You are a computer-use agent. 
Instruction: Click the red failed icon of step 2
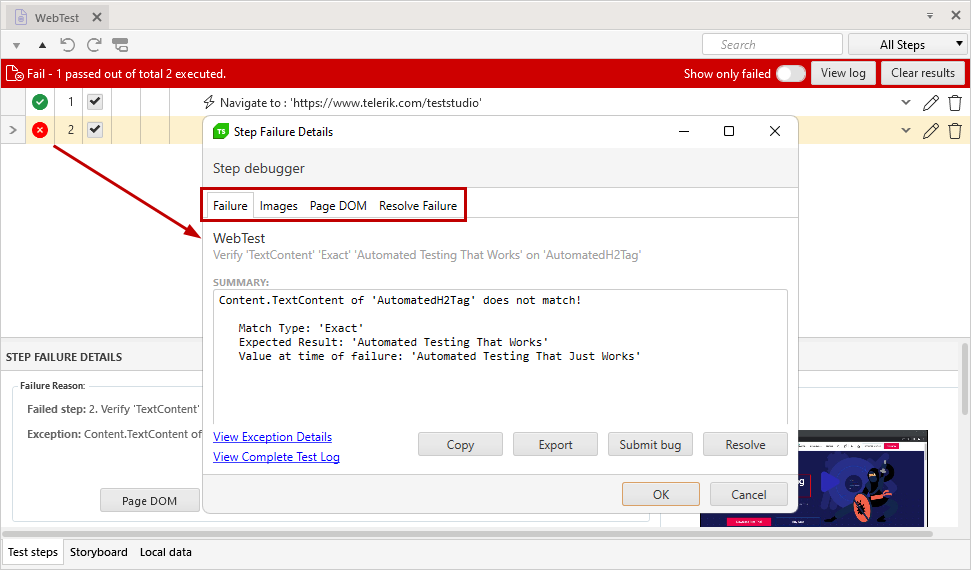pyautogui.click(x=40, y=130)
